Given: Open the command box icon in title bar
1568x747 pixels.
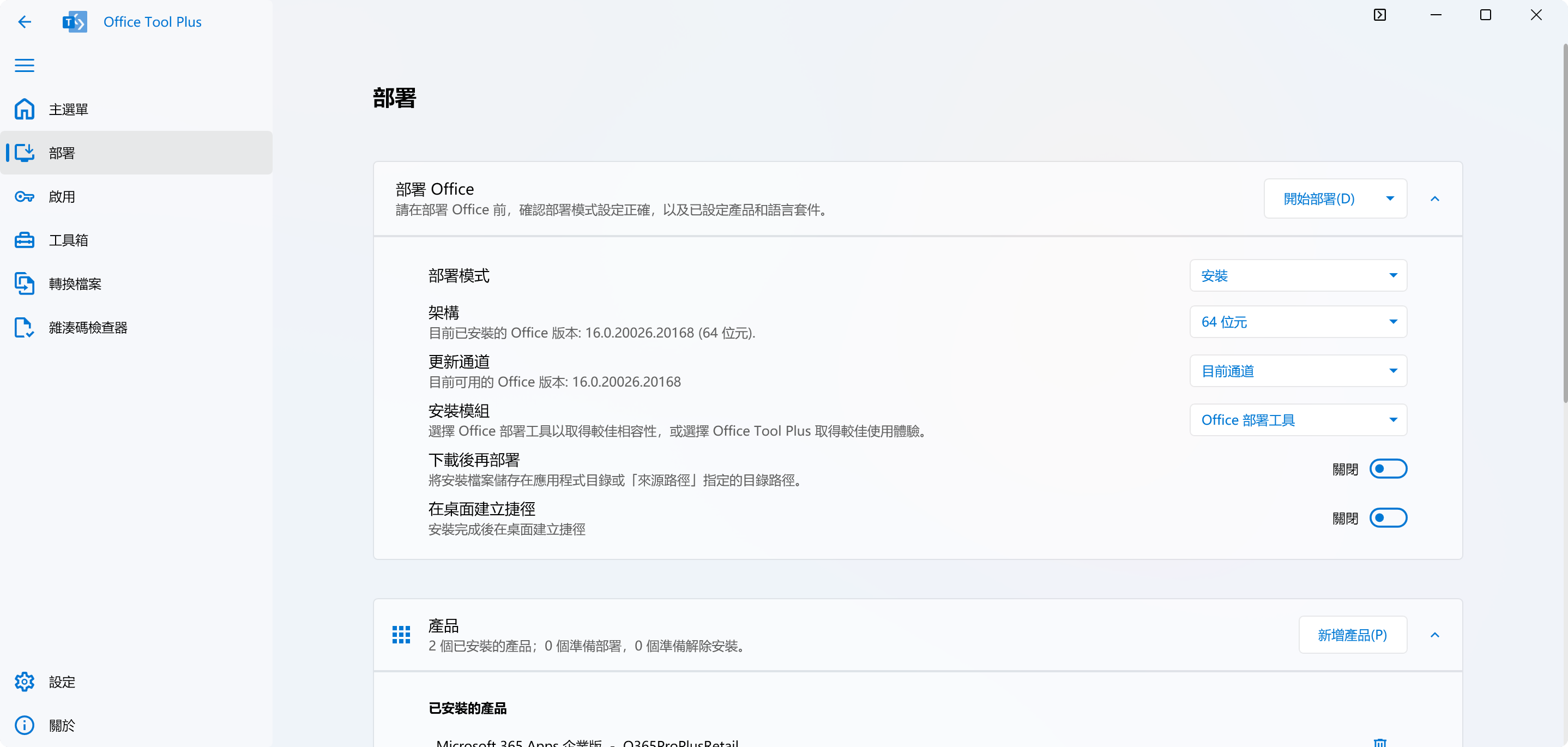Looking at the screenshot, I should tap(1380, 15).
